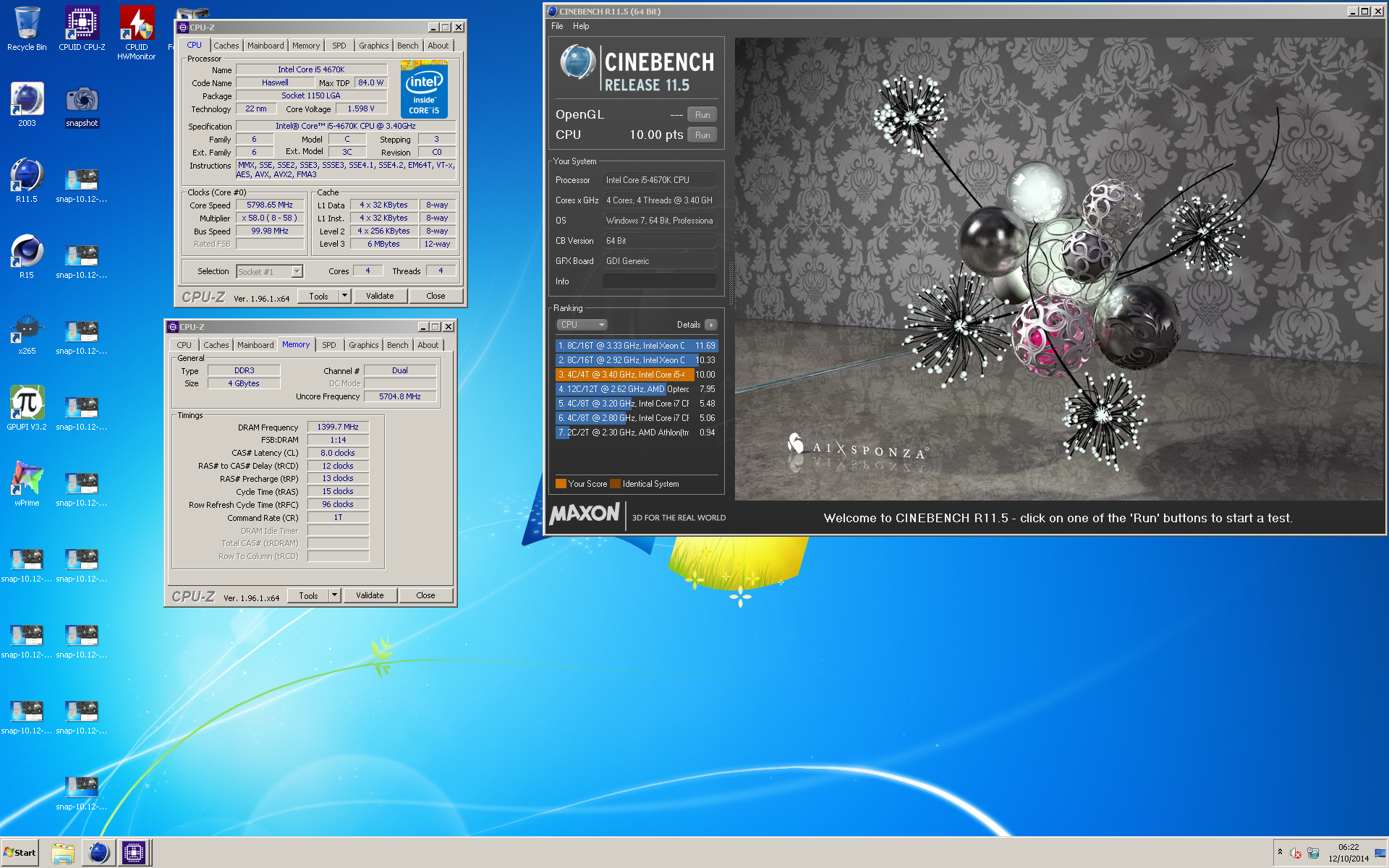1389x868 pixels.
Task: Open About tab in top CPU-Z window
Action: [438, 46]
